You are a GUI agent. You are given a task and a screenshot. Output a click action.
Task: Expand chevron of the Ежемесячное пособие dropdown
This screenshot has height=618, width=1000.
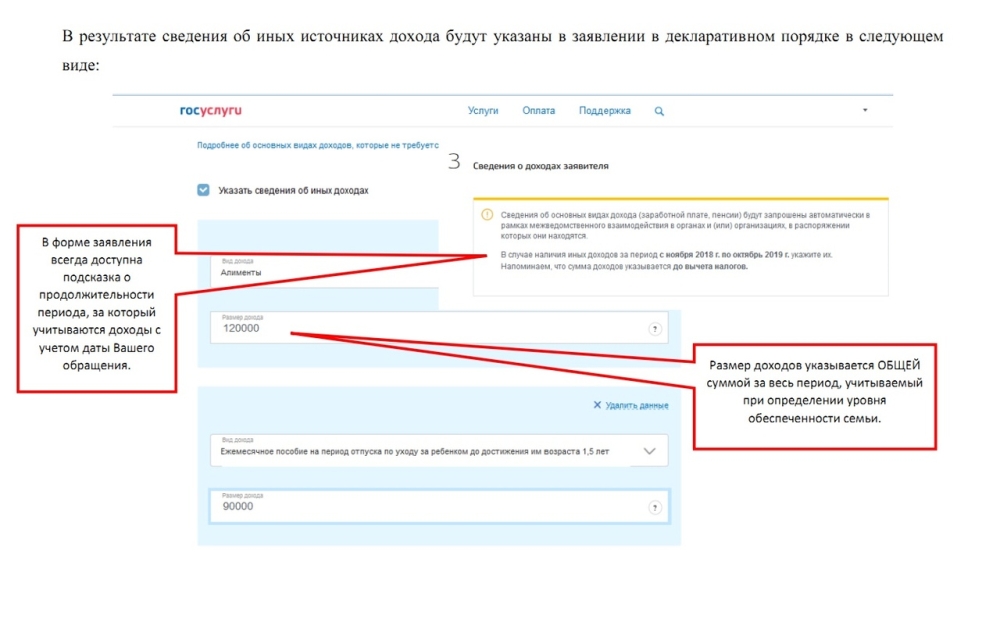pyautogui.click(x=649, y=452)
